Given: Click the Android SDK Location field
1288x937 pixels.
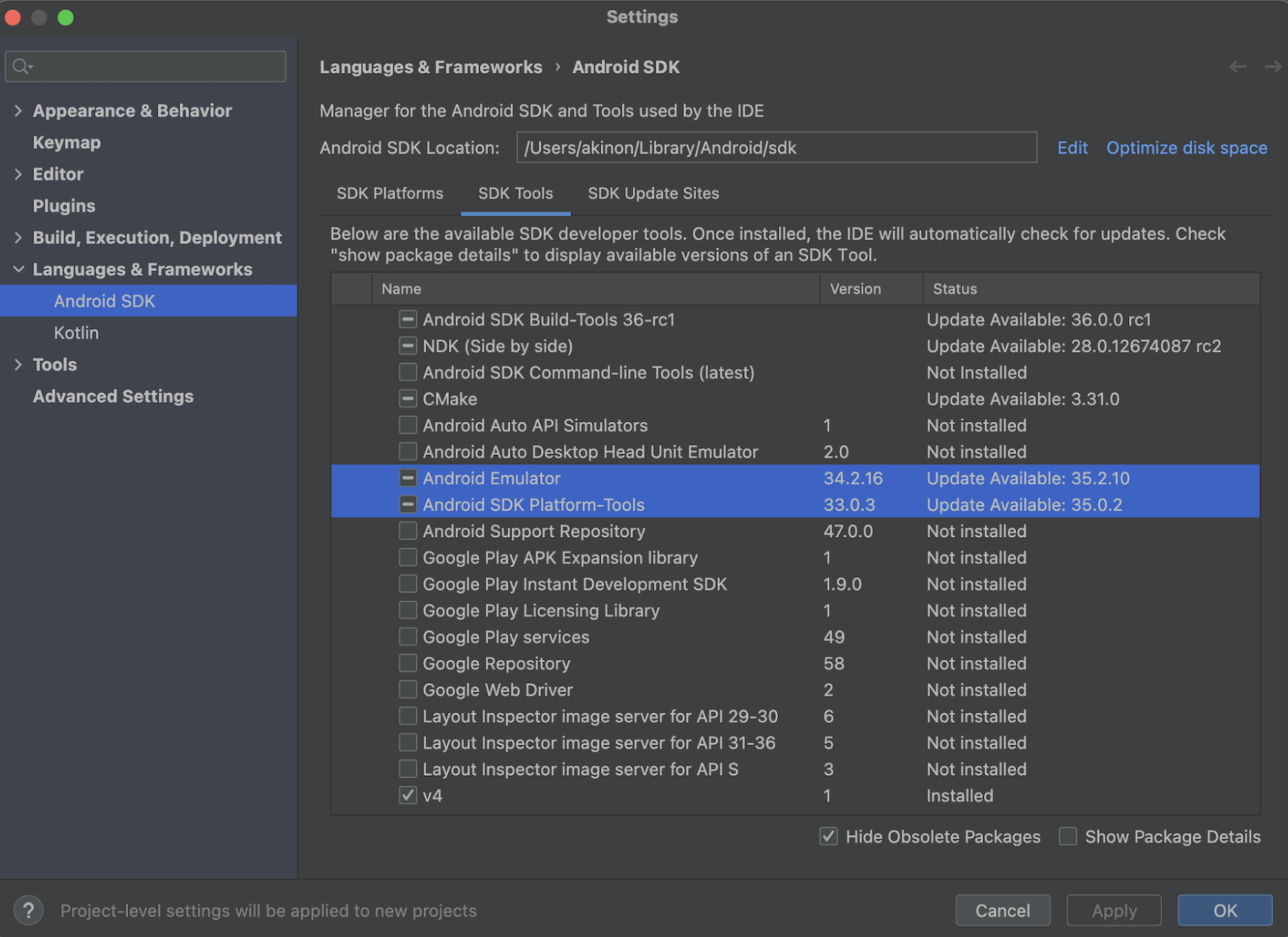Looking at the screenshot, I should click(x=777, y=148).
